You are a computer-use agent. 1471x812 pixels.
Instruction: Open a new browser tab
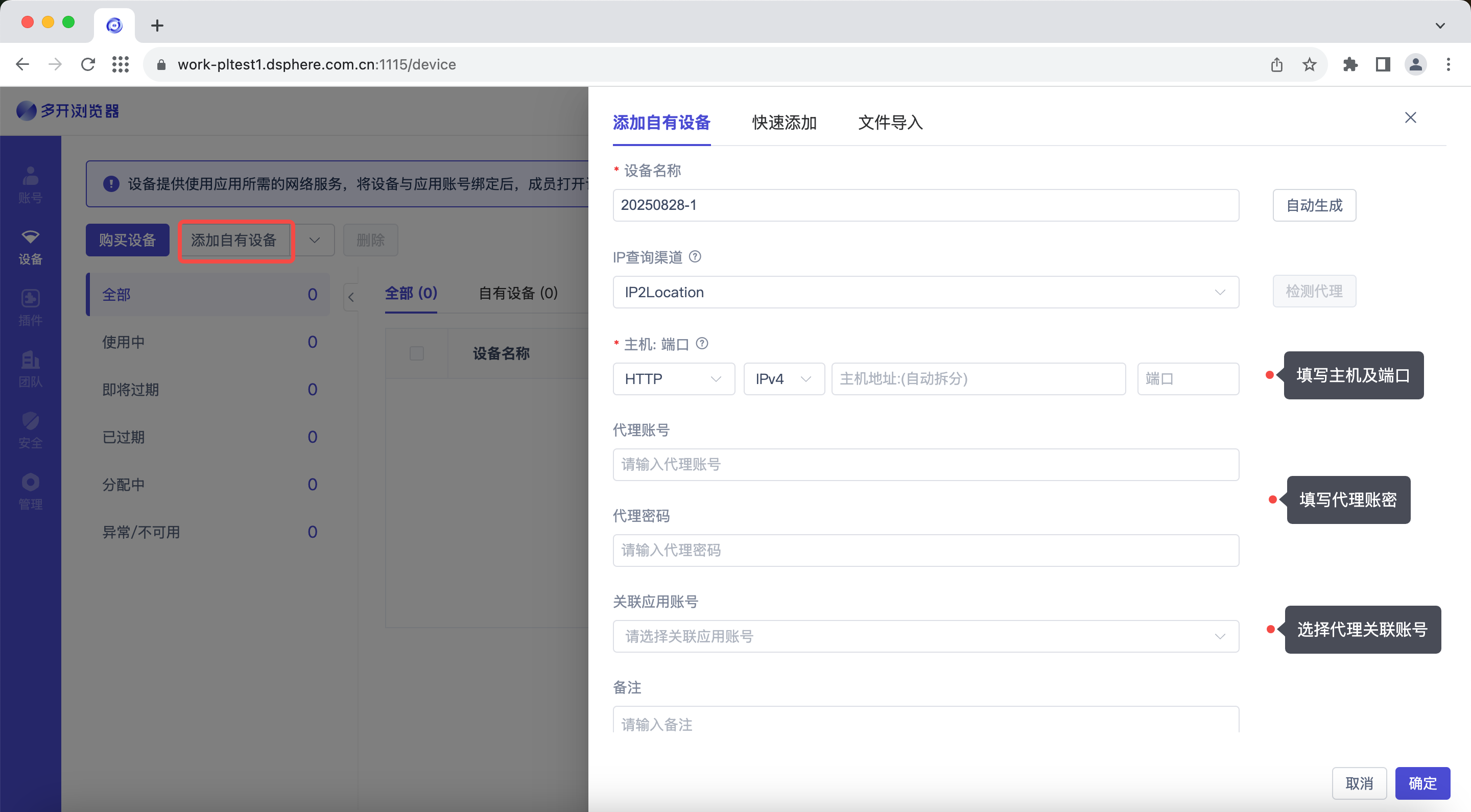pyautogui.click(x=157, y=26)
